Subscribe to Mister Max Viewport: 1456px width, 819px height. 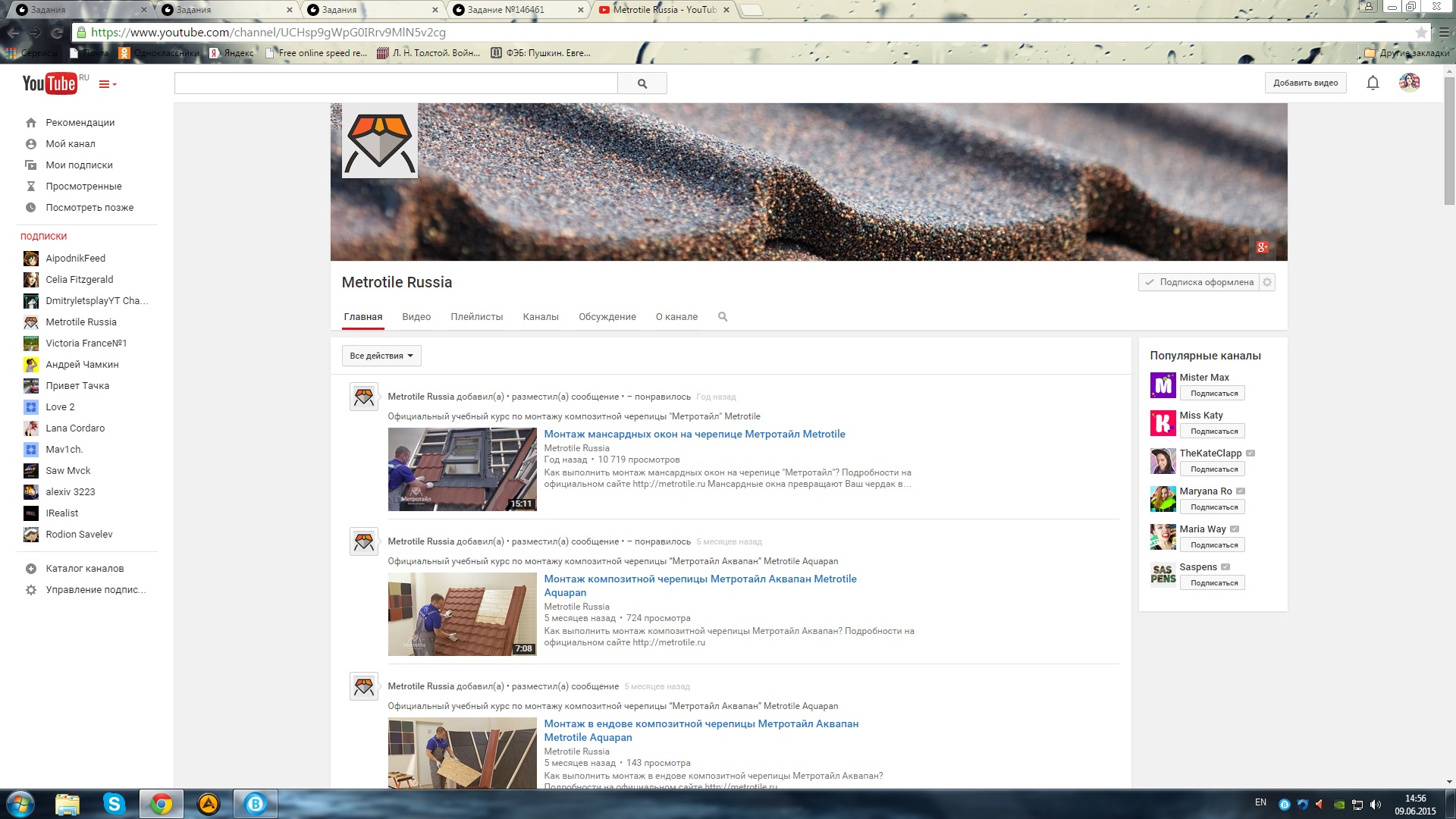point(1213,394)
